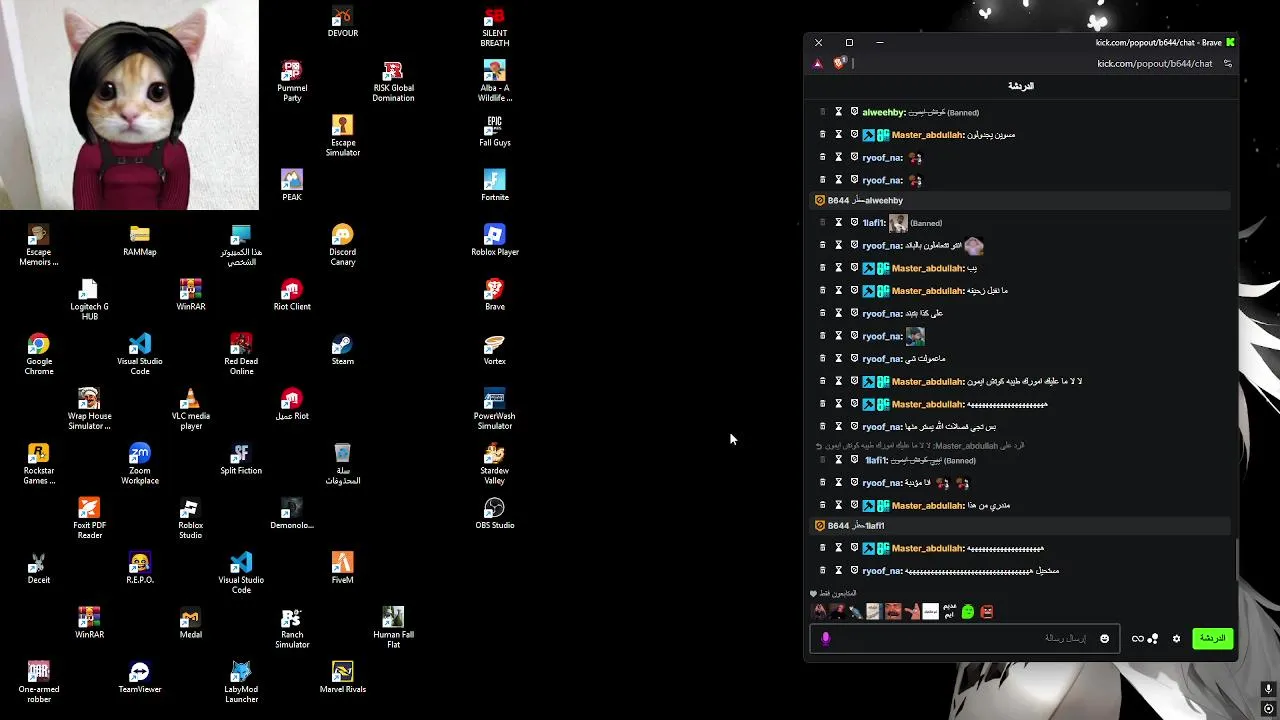Click the Kick chat window scrollbar
The image size is (1280, 720).
coord(1236,560)
